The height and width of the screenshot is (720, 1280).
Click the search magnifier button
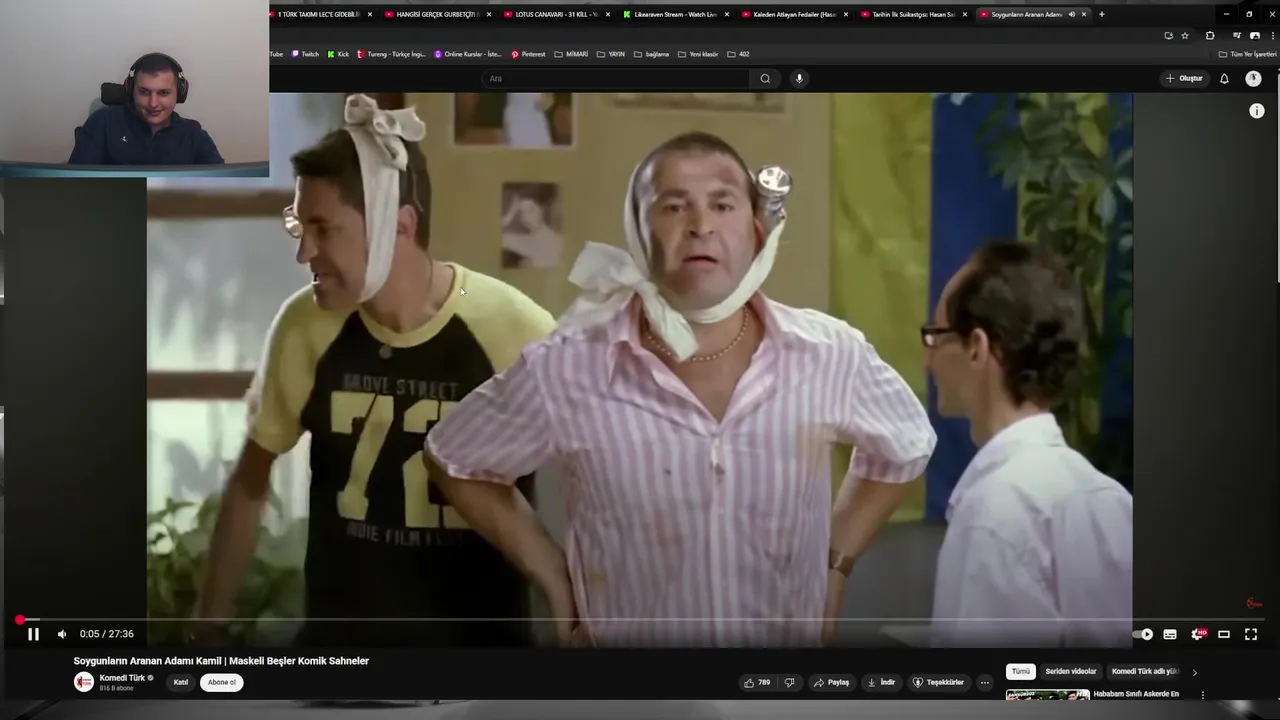coord(765,78)
